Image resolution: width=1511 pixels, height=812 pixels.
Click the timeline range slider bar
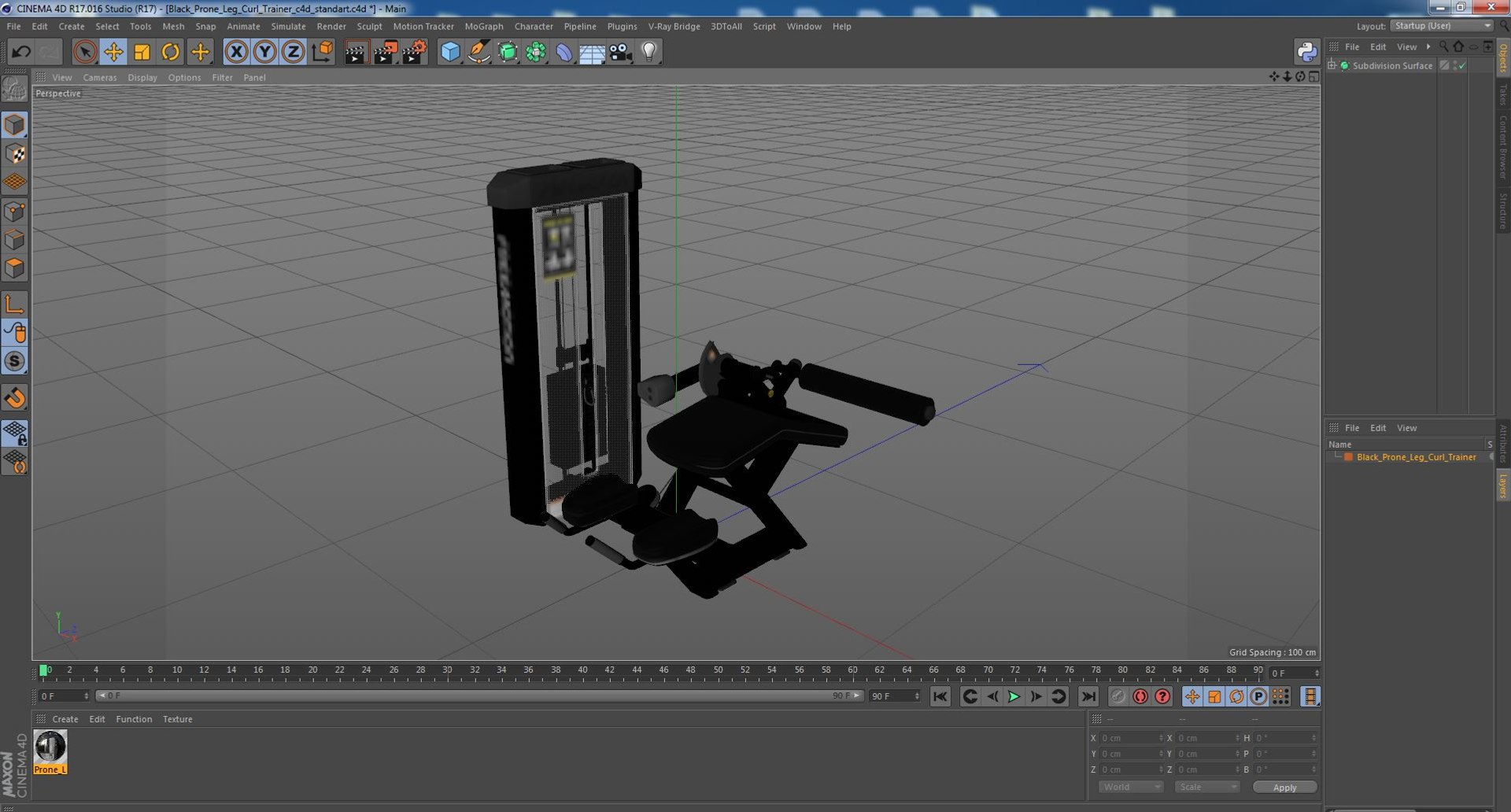(x=479, y=696)
